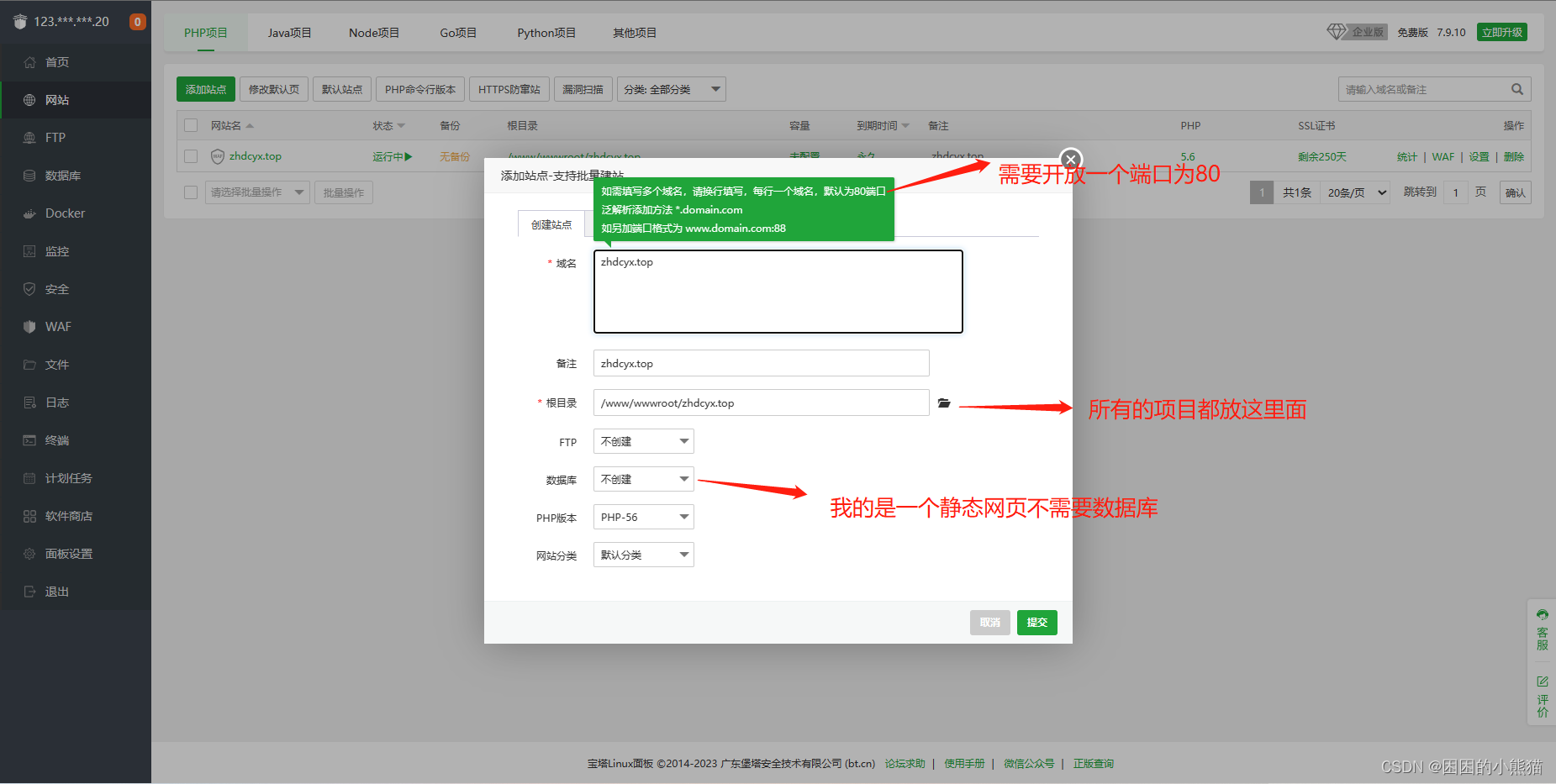Click the 退出 logout icon
The height and width of the screenshot is (784, 1556).
pyautogui.click(x=29, y=592)
